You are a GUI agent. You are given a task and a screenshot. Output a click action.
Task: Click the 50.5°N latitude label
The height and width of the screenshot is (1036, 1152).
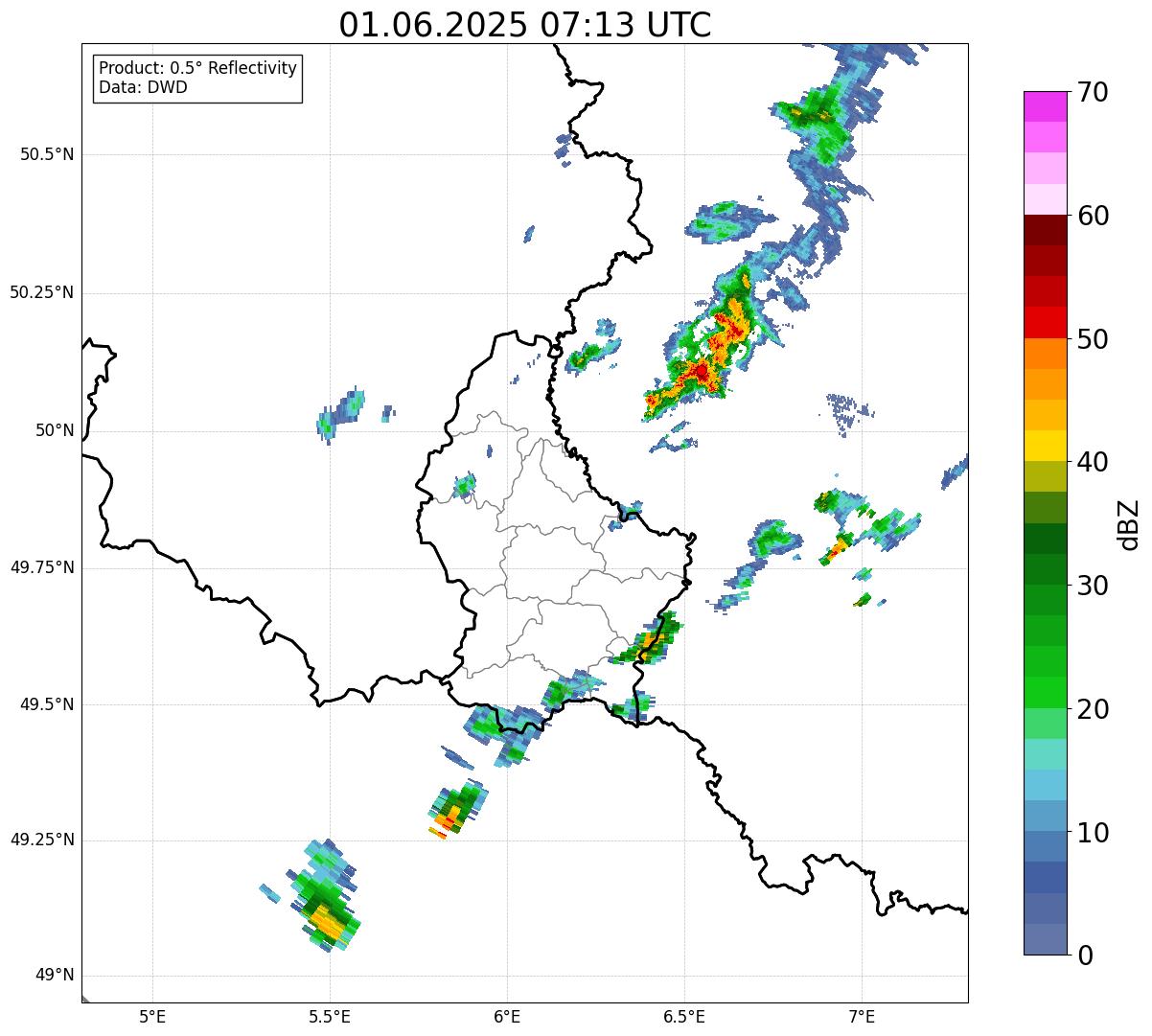click(47, 154)
